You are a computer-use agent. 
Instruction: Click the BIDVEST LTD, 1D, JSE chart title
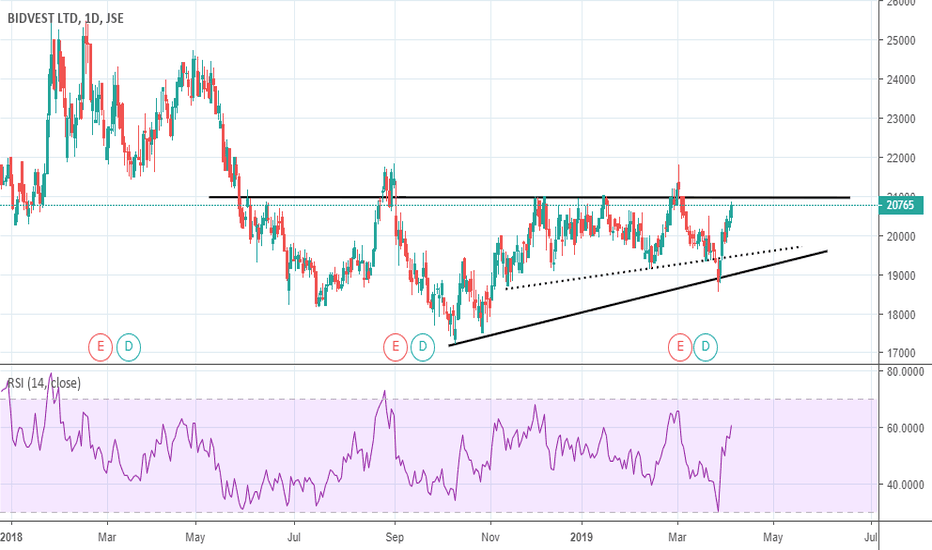point(65,18)
